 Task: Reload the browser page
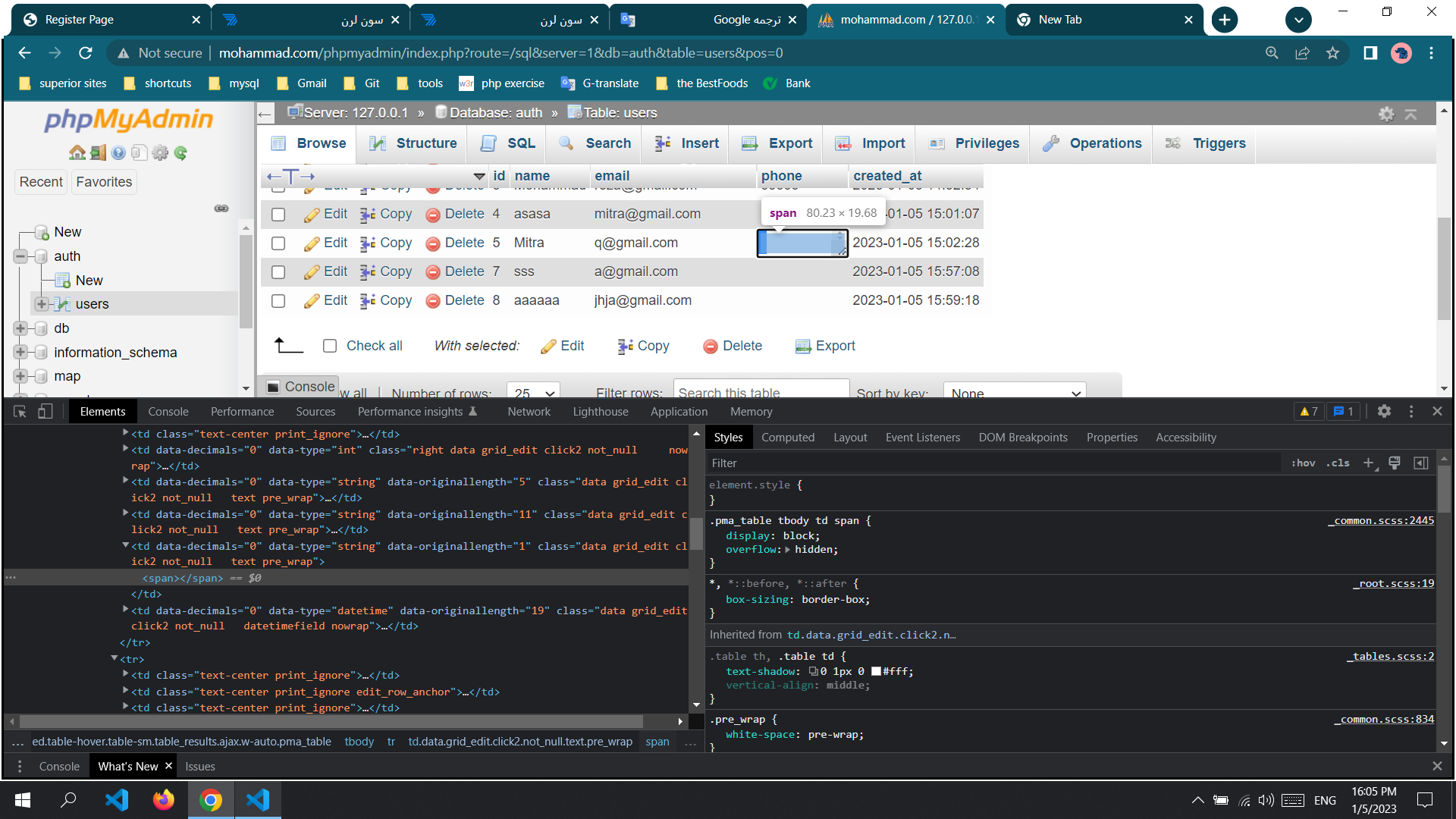pyautogui.click(x=86, y=53)
